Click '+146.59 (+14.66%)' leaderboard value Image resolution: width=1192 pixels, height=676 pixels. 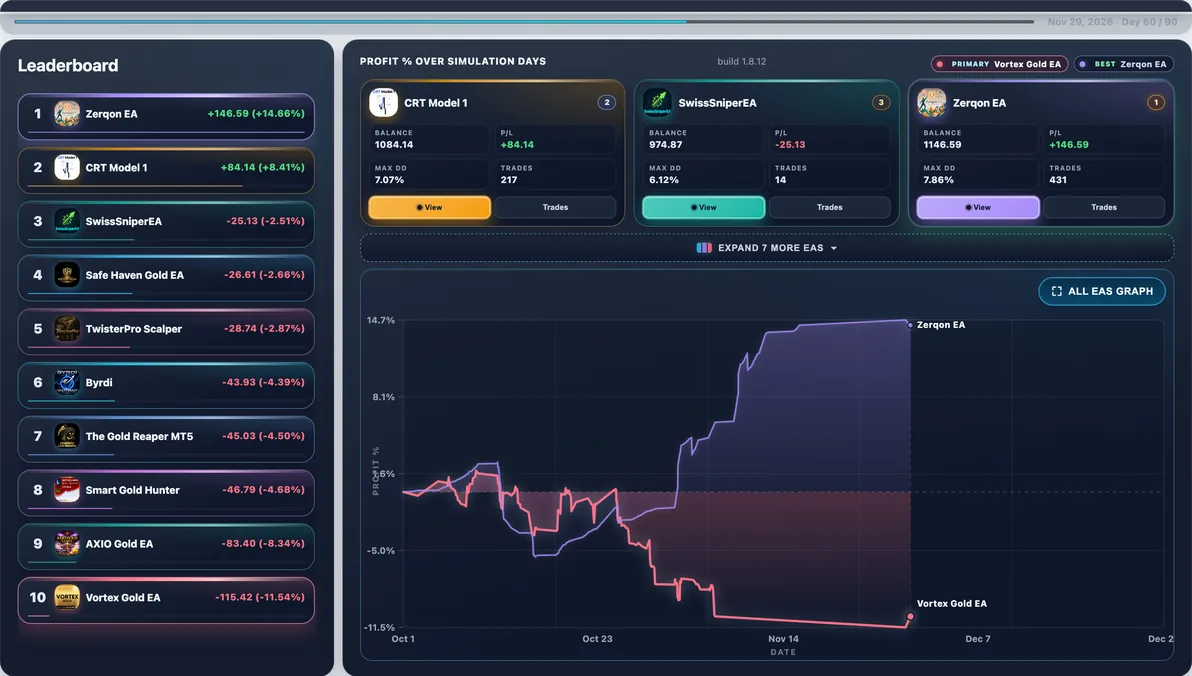tap(256, 113)
